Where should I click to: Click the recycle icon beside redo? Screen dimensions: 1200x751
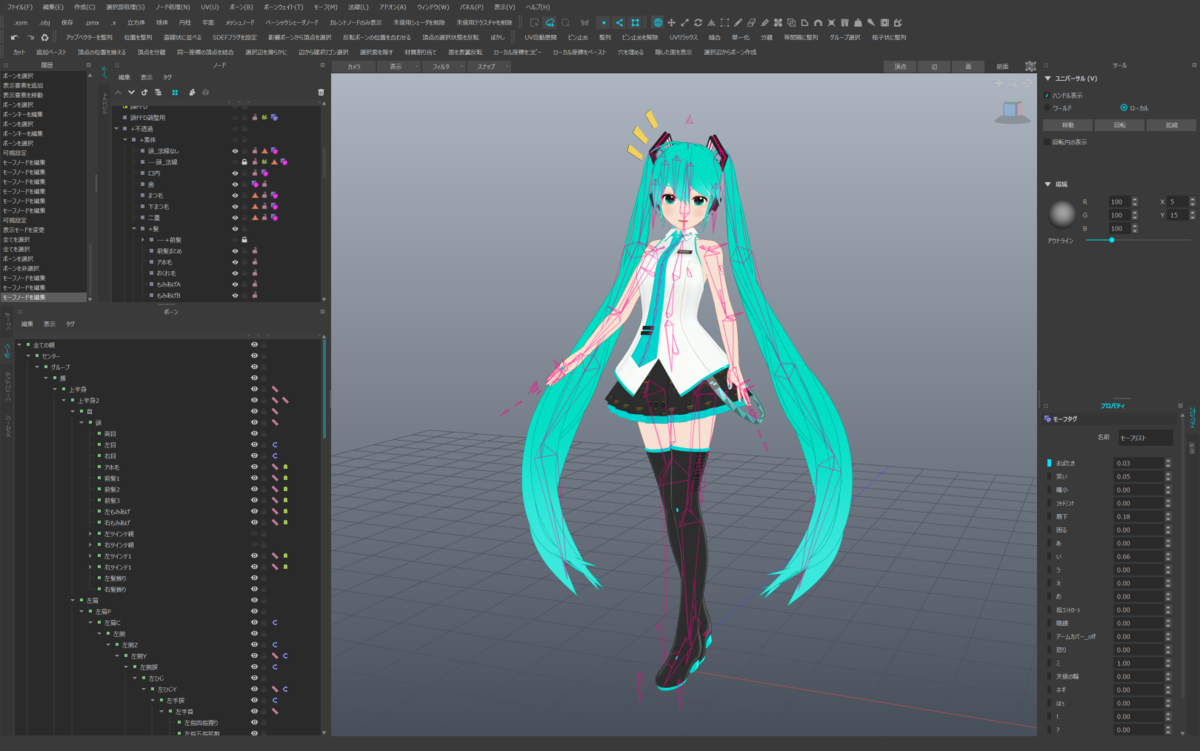pyautogui.click(x=45, y=37)
